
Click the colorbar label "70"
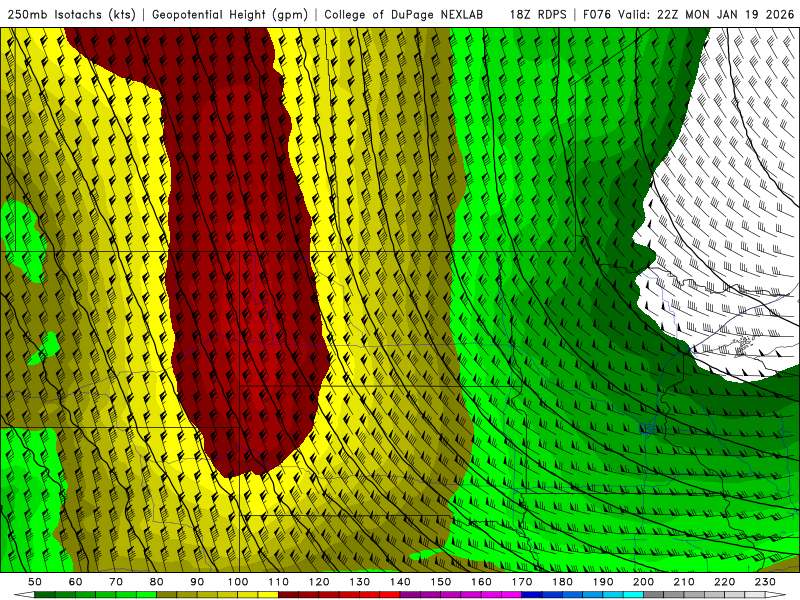pos(116,582)
